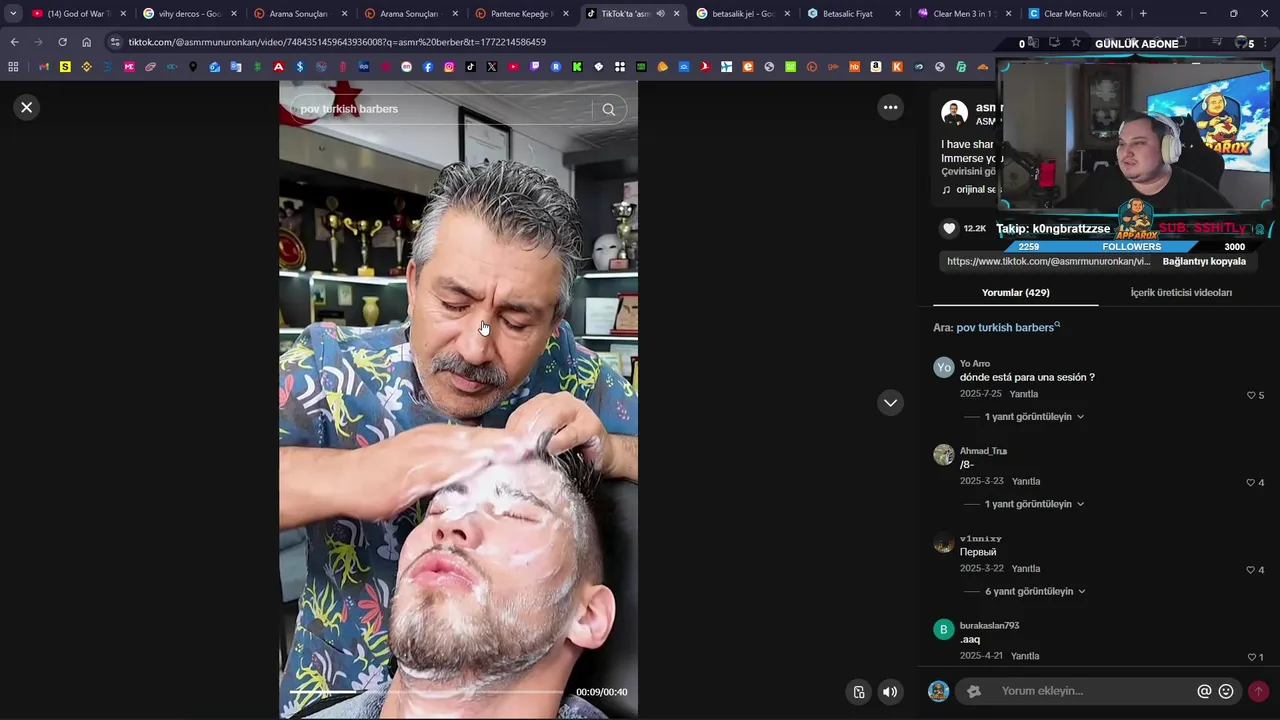
Task: Open burakaslan793's green B avatar
Action: click(x=944, y=630)
